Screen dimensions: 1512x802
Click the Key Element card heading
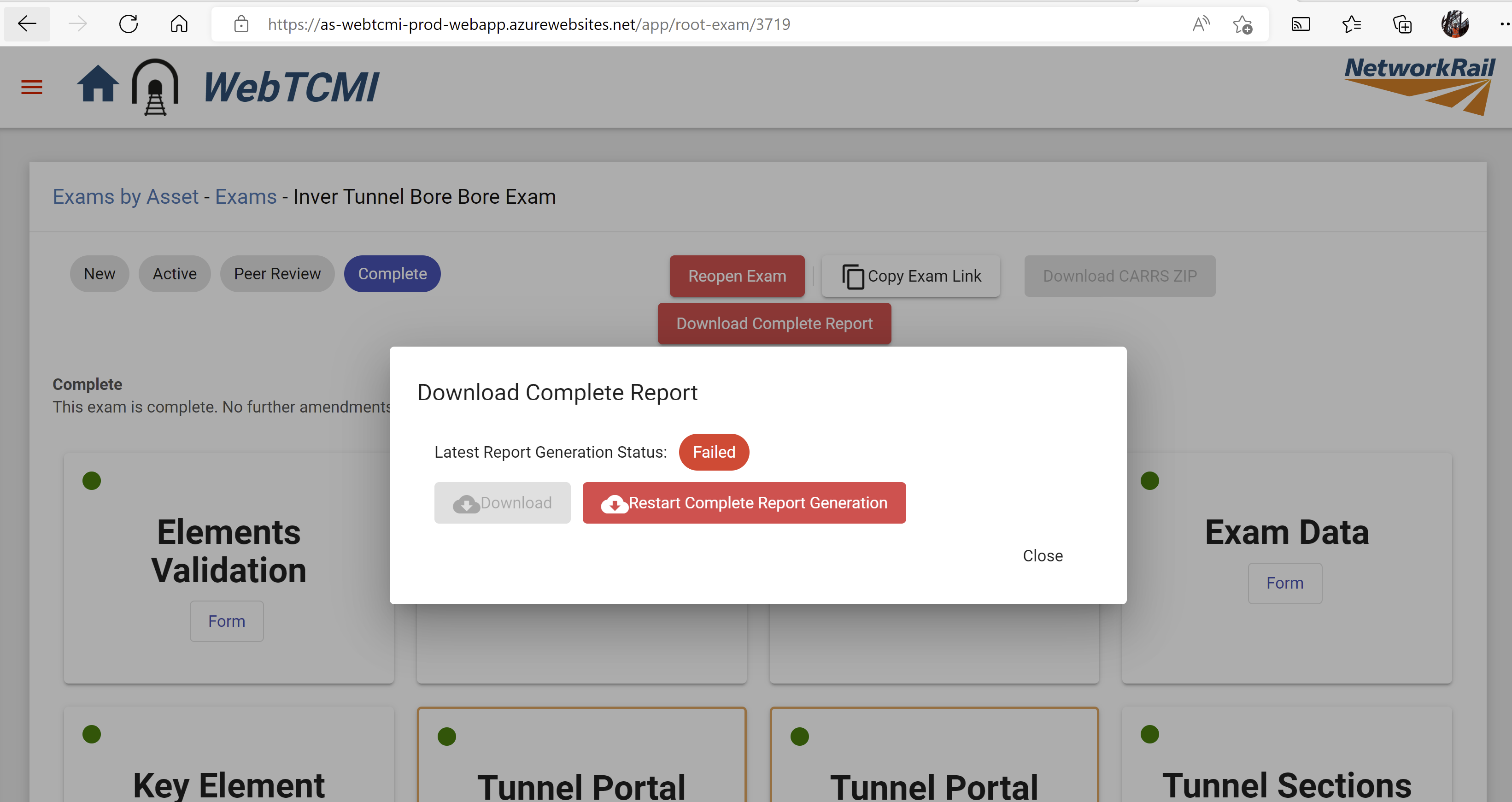[x=229, y=785]
